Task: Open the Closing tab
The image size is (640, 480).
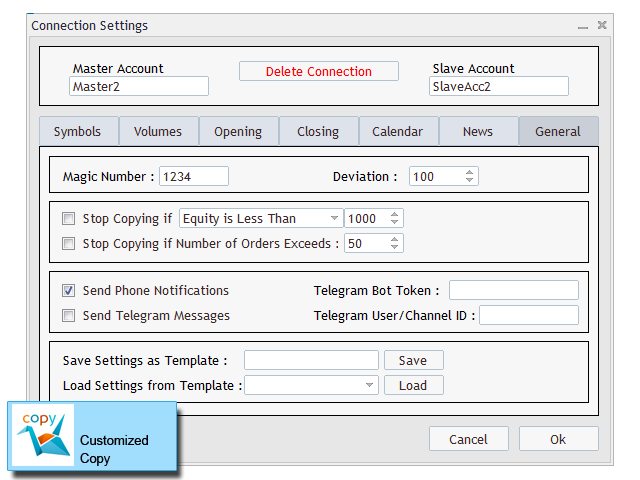Action: pos(319,131)
